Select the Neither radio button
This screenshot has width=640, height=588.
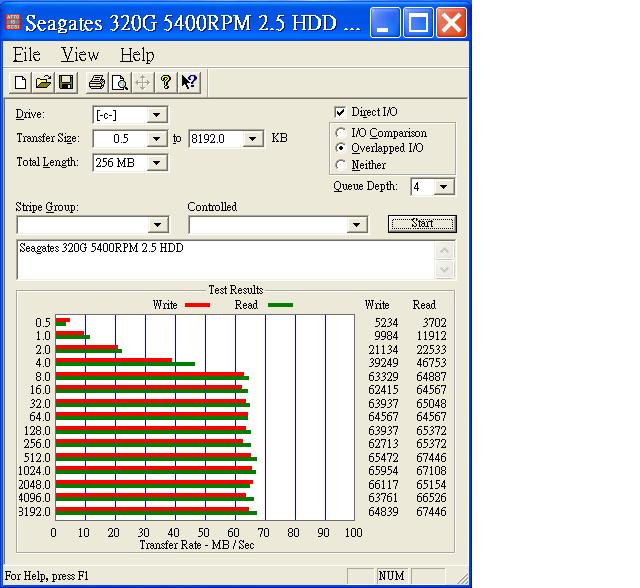[x=340, y=165]
